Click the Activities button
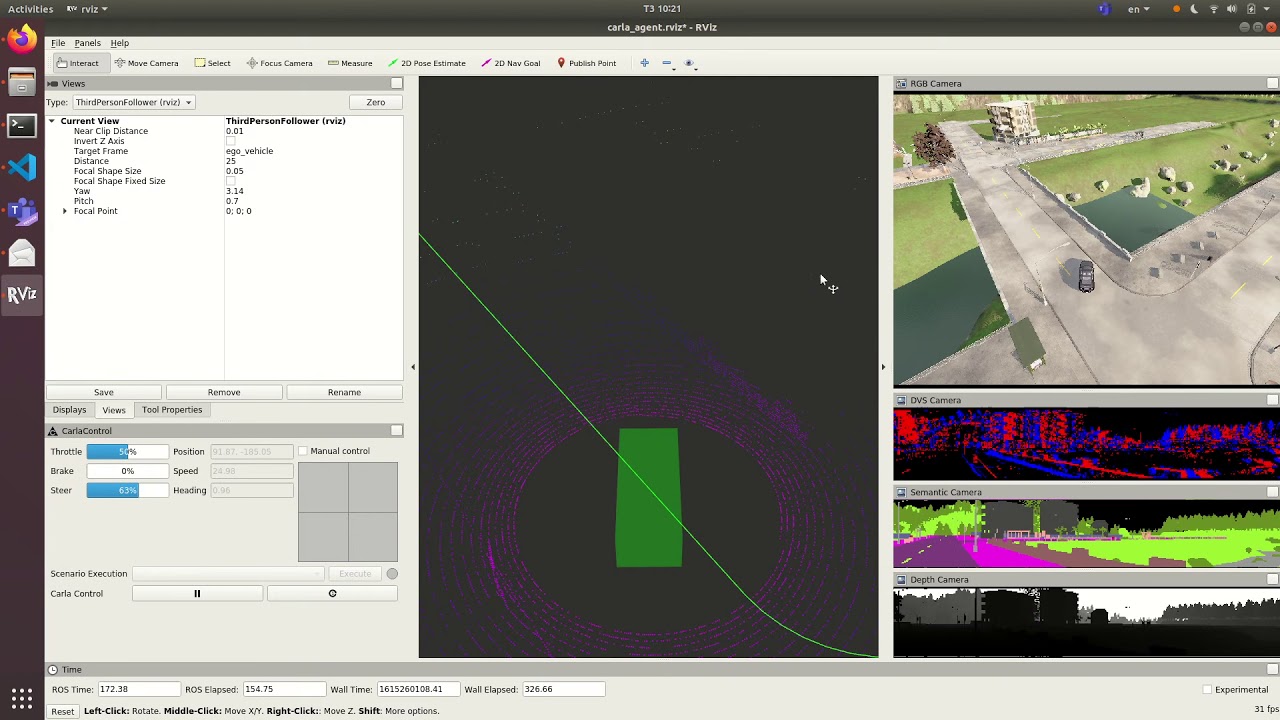 click(30, 9)
